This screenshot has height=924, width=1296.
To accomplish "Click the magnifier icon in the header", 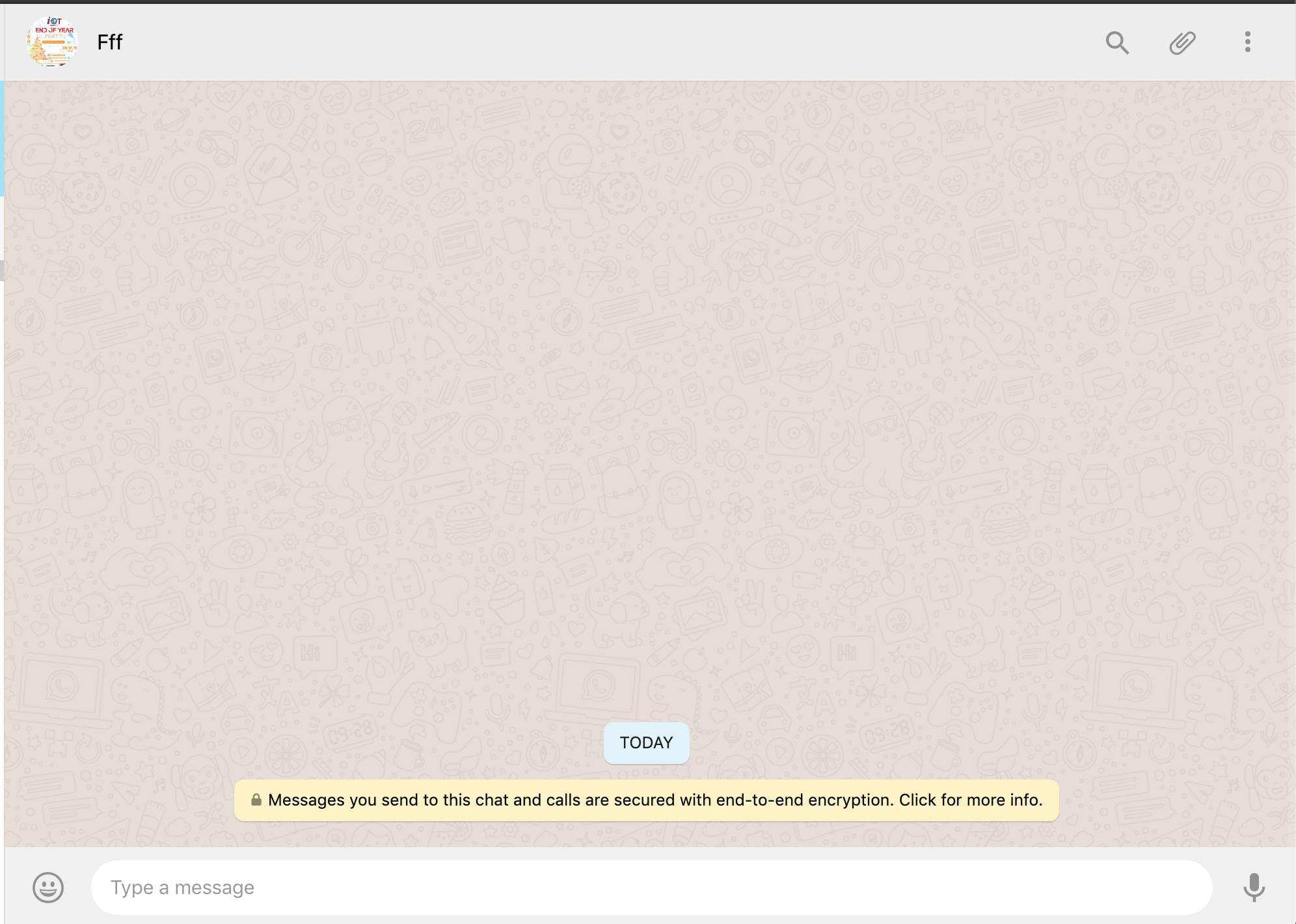I will point(1118,42).
